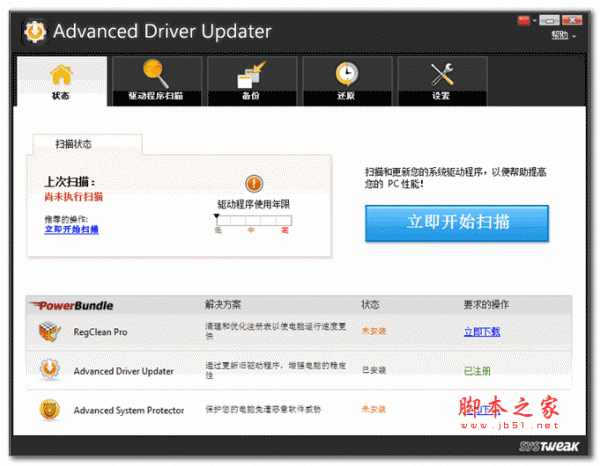
Task: Select the 扫描状态 panel tab
Action: 87,144
